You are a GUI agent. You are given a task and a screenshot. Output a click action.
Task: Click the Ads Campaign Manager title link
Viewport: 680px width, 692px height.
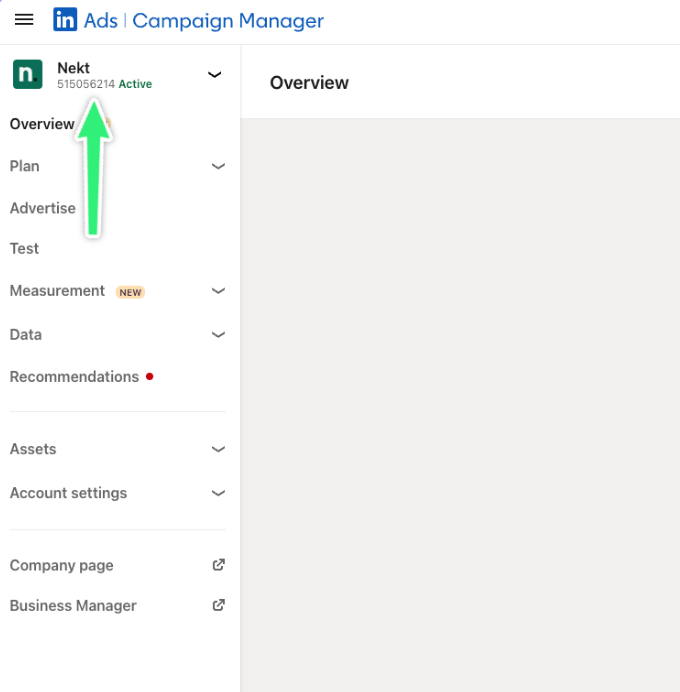click(x=203, y=21)
